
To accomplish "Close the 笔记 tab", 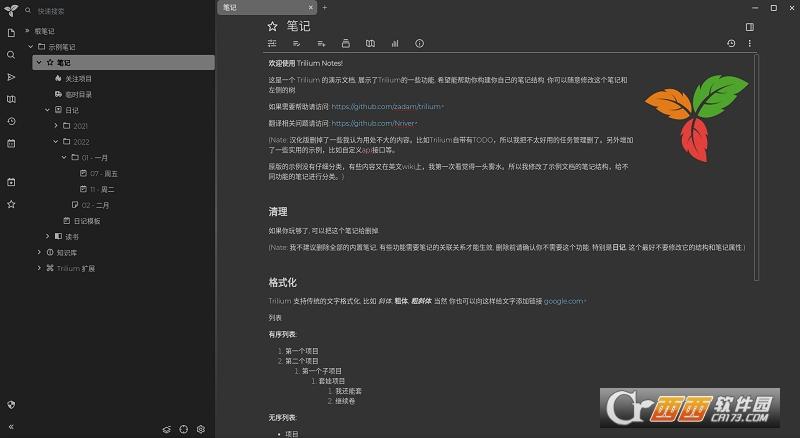I will 310,8.
